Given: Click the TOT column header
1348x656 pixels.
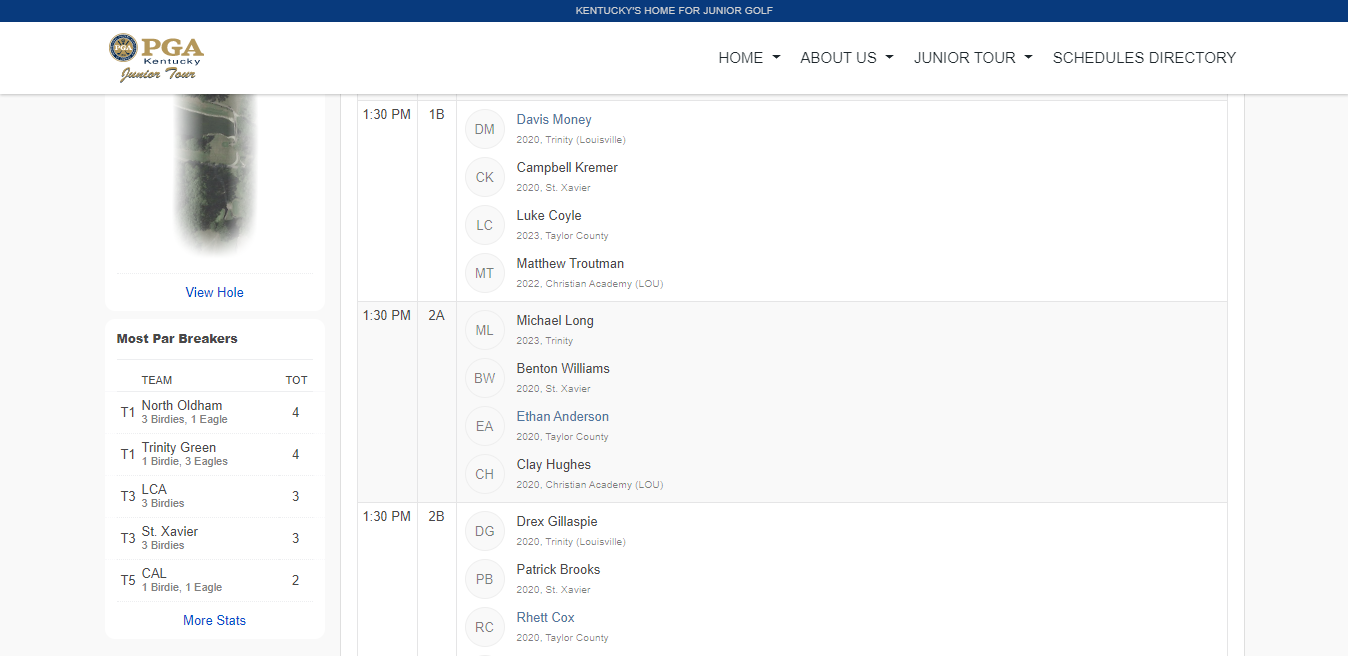Looking at the screenshot, I should [296, 380].
